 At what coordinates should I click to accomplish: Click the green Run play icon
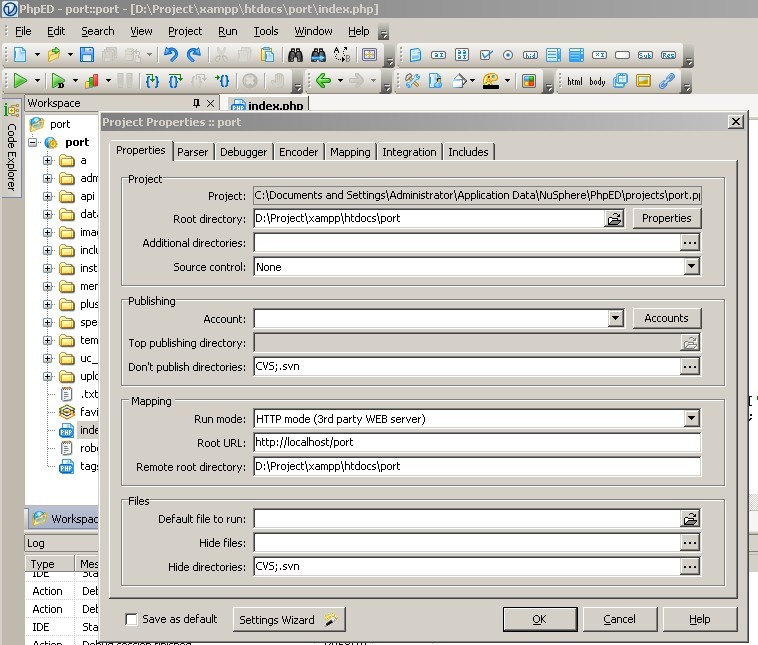pyautogui.click(x=20, y=81)
